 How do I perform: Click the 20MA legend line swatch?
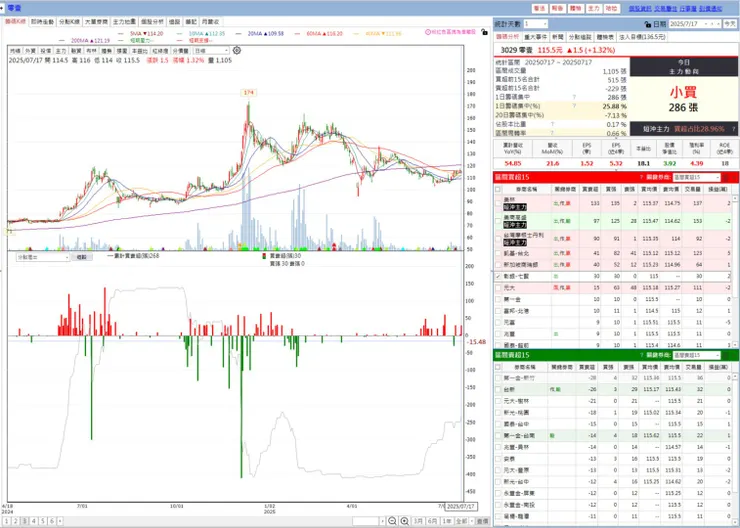239,34
